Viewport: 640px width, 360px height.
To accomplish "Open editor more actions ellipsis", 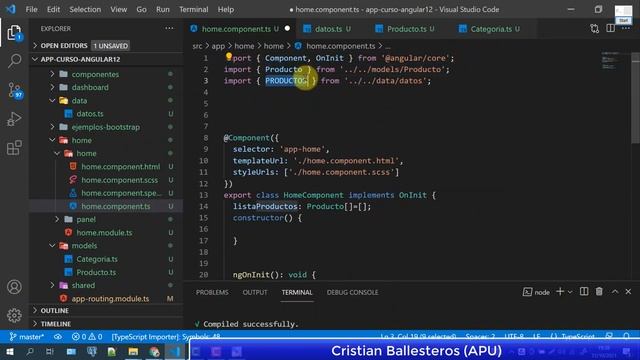I will point(626,28).
